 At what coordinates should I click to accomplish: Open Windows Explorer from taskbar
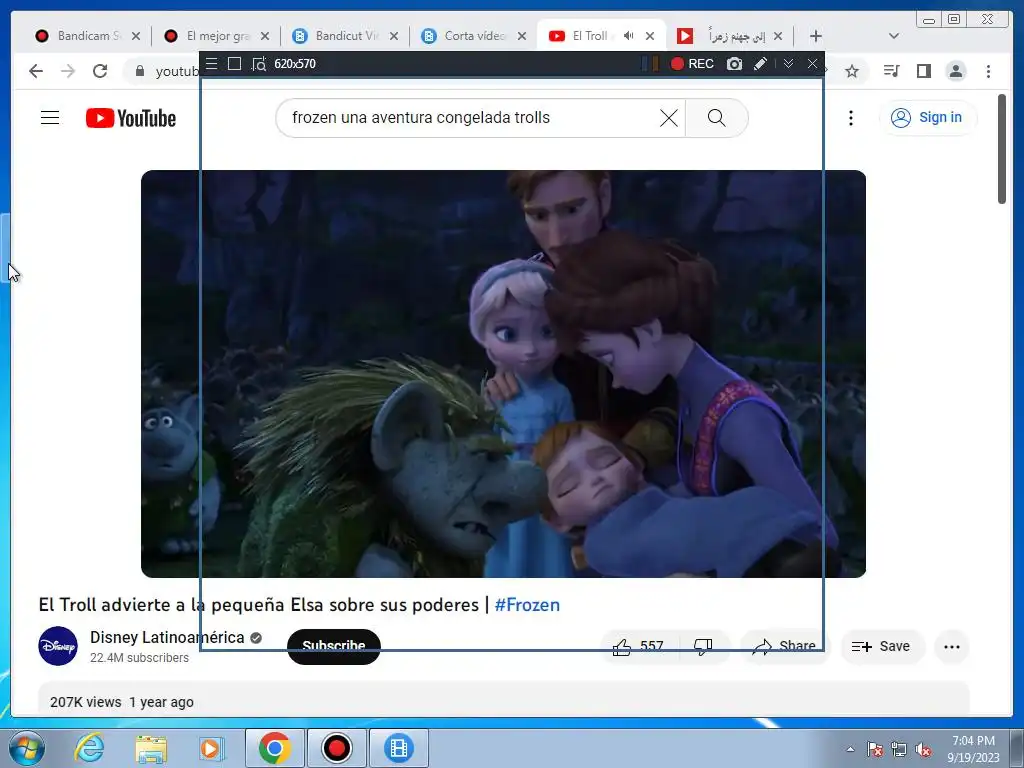(x=151, y=748)
